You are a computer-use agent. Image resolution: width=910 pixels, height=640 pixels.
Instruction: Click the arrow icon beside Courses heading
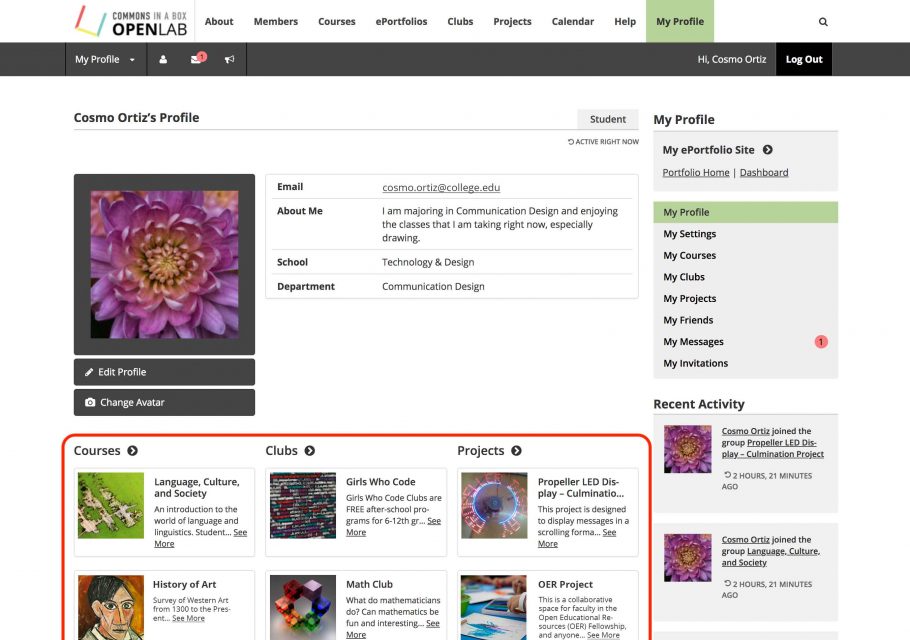point(133,451)
